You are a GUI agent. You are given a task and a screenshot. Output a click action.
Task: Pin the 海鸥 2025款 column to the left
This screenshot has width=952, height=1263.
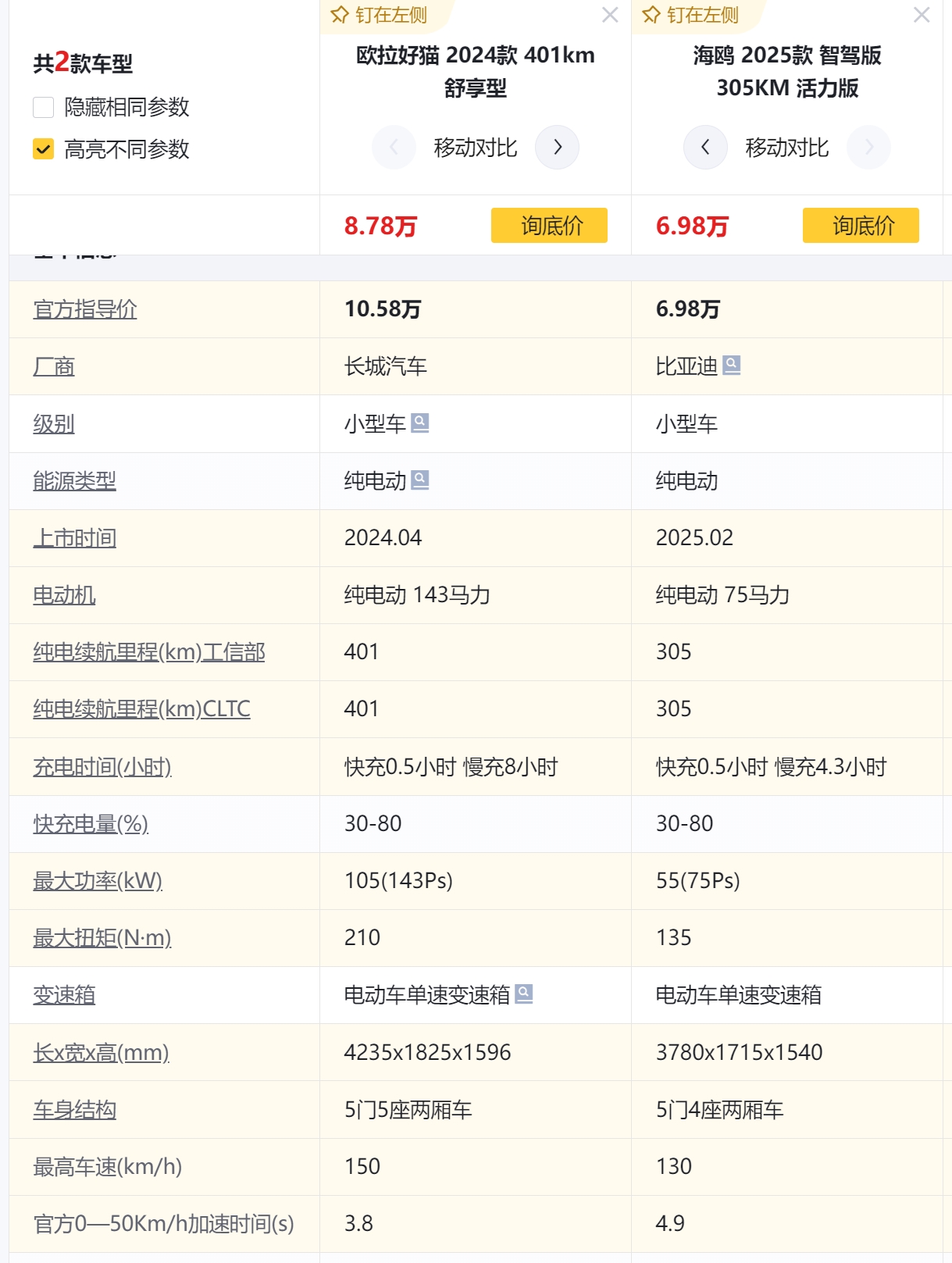(x=691, y=15)
